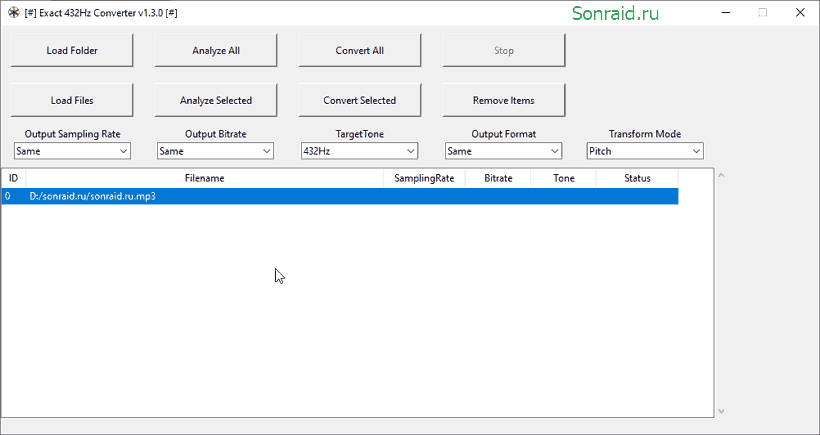Run Convert All
The height and width of the screenshot is (435, 820).
point(359,50)
